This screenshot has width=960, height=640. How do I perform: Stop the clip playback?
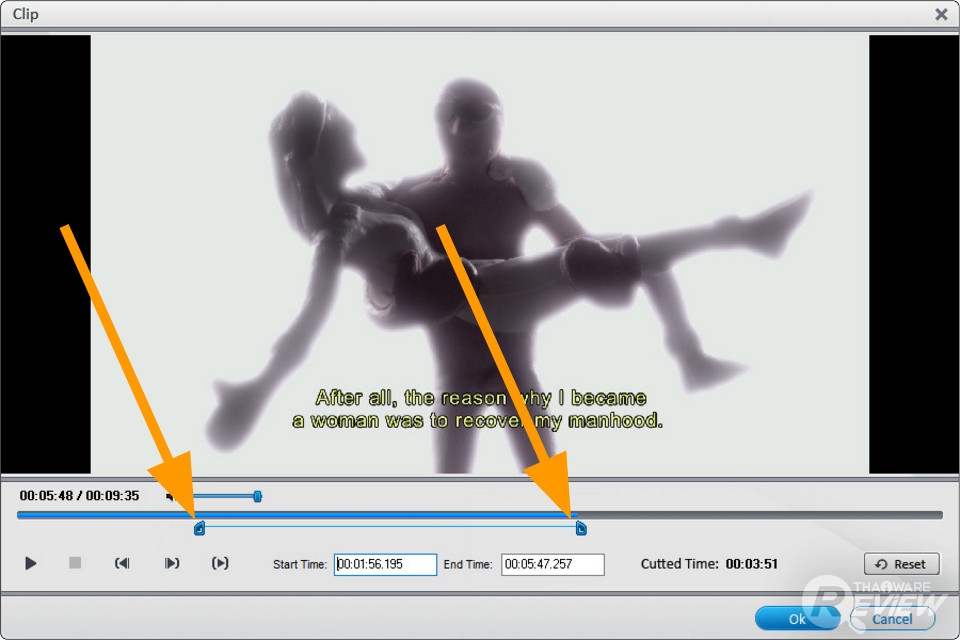tap(75, 562)
